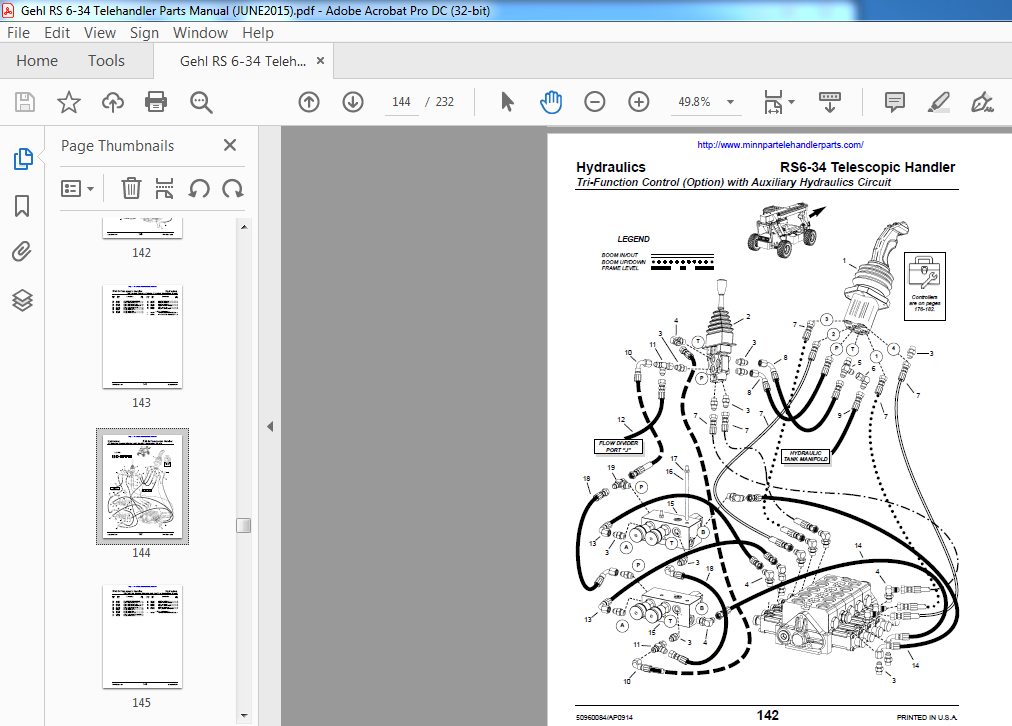The height and width of the screenshot is (726, 1012).
Task: Open the Layers sidebar panel
Action: click(x=23, y=300)
